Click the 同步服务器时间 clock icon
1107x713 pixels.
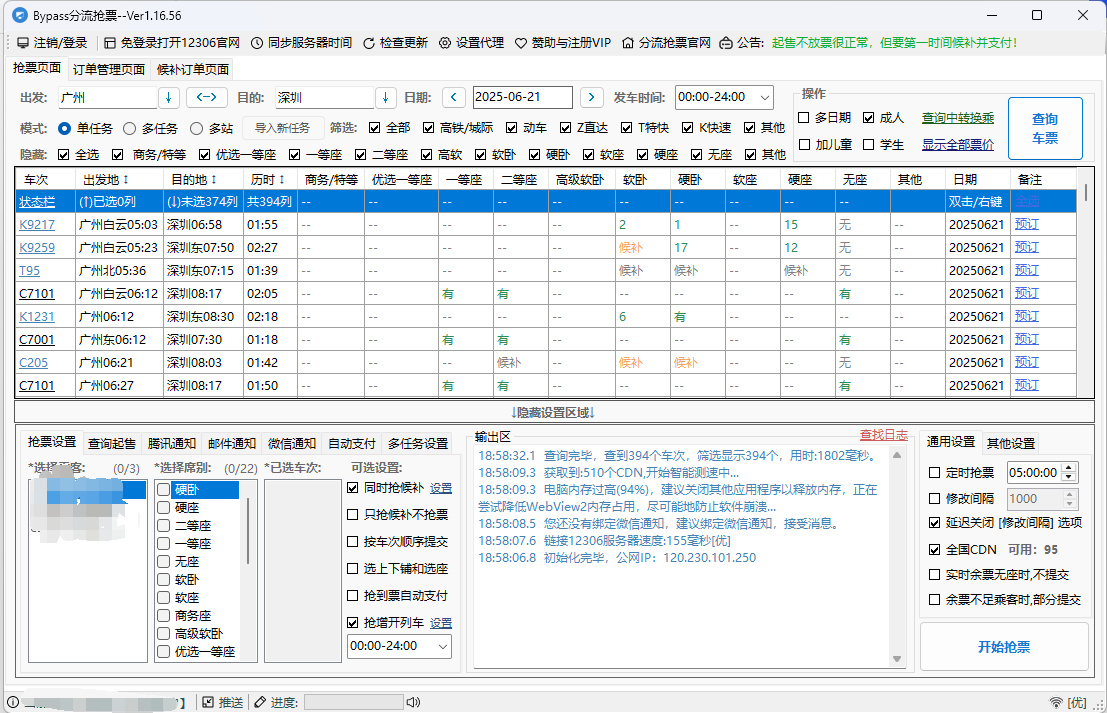pyautogui.click(x=257, y=43)
